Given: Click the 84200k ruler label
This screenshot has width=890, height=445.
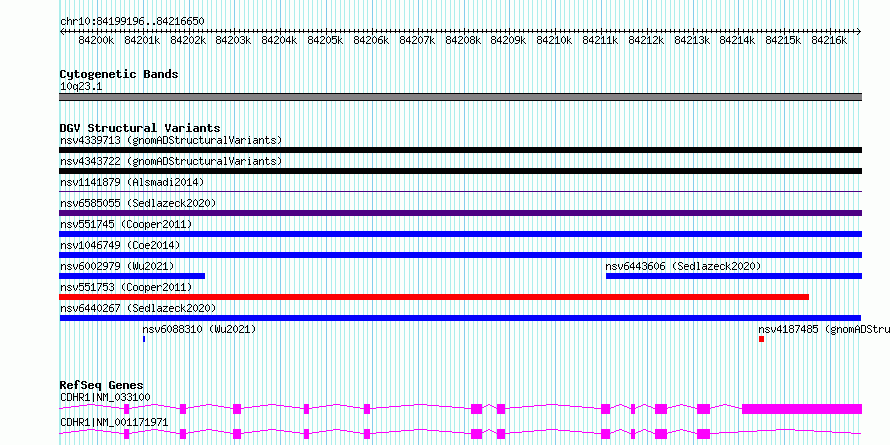Looking at the screenshot, I should point(96,40).
